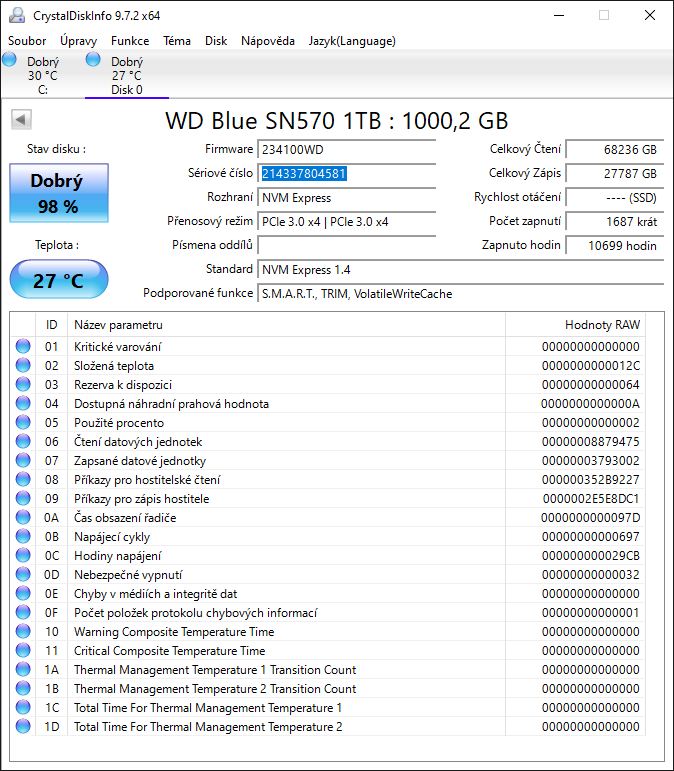Click status icon for Rezerva k dispozici

23,384
